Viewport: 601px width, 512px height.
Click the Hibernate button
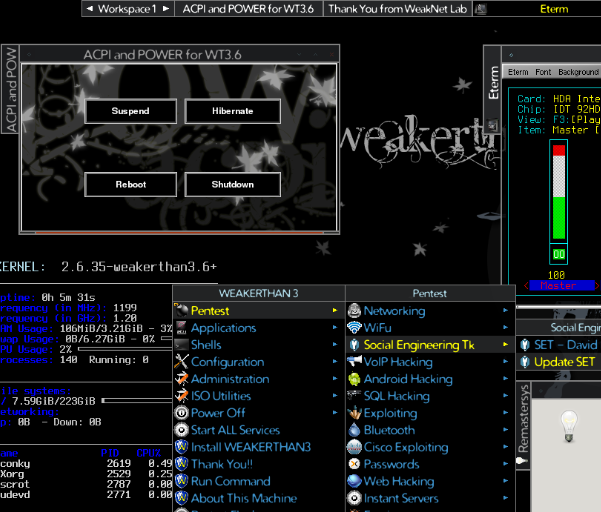tap(233, 111)
